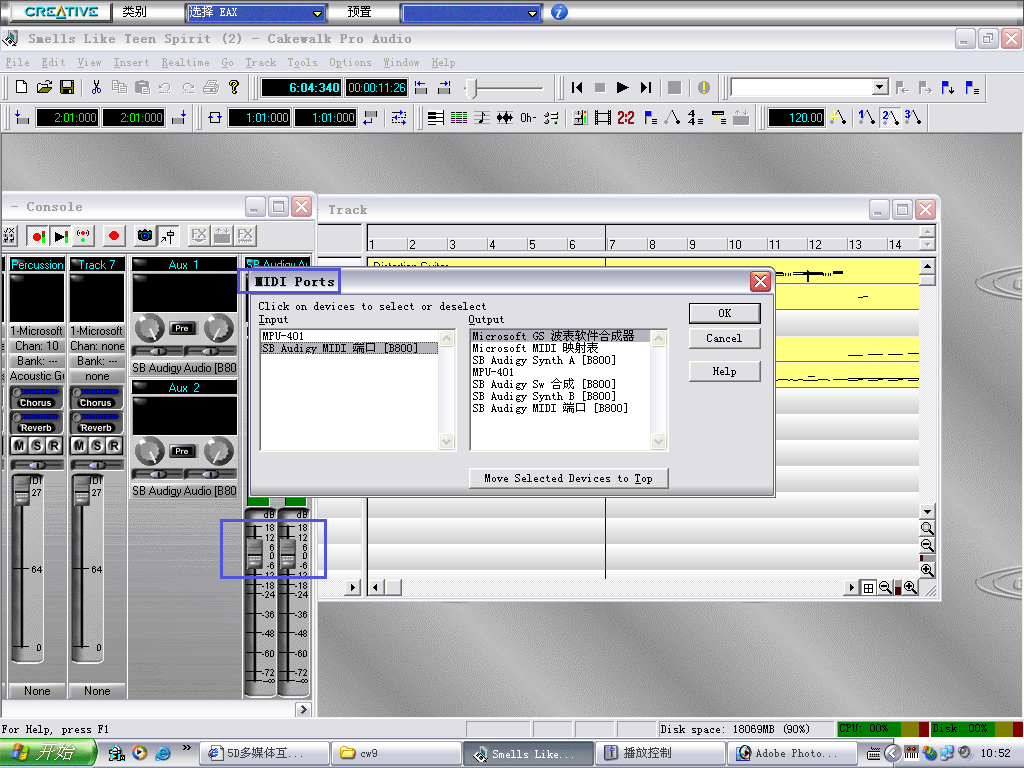Viewport: 1024px width, 768px height.
Task: Open the cw9 folder taskbar button
Action: pyautogui.click(x=395, y=753)
